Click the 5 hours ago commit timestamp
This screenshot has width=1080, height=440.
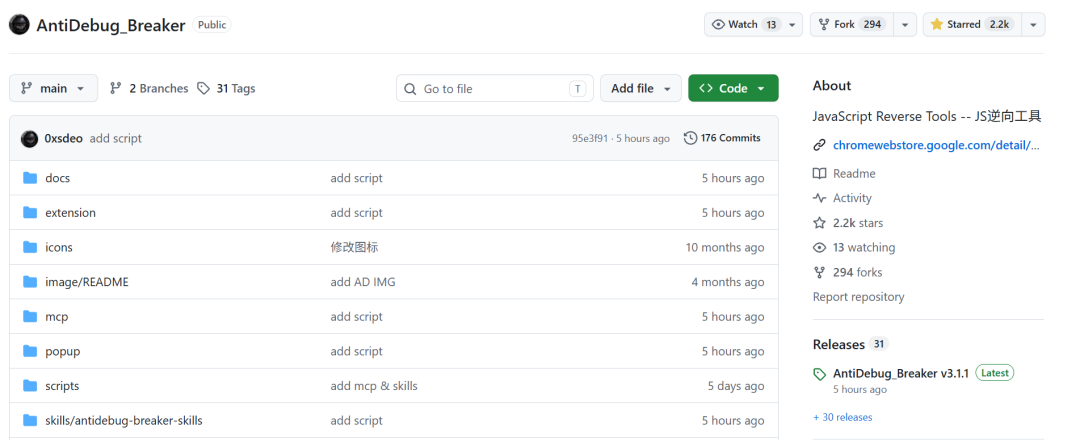coord(643,138)
